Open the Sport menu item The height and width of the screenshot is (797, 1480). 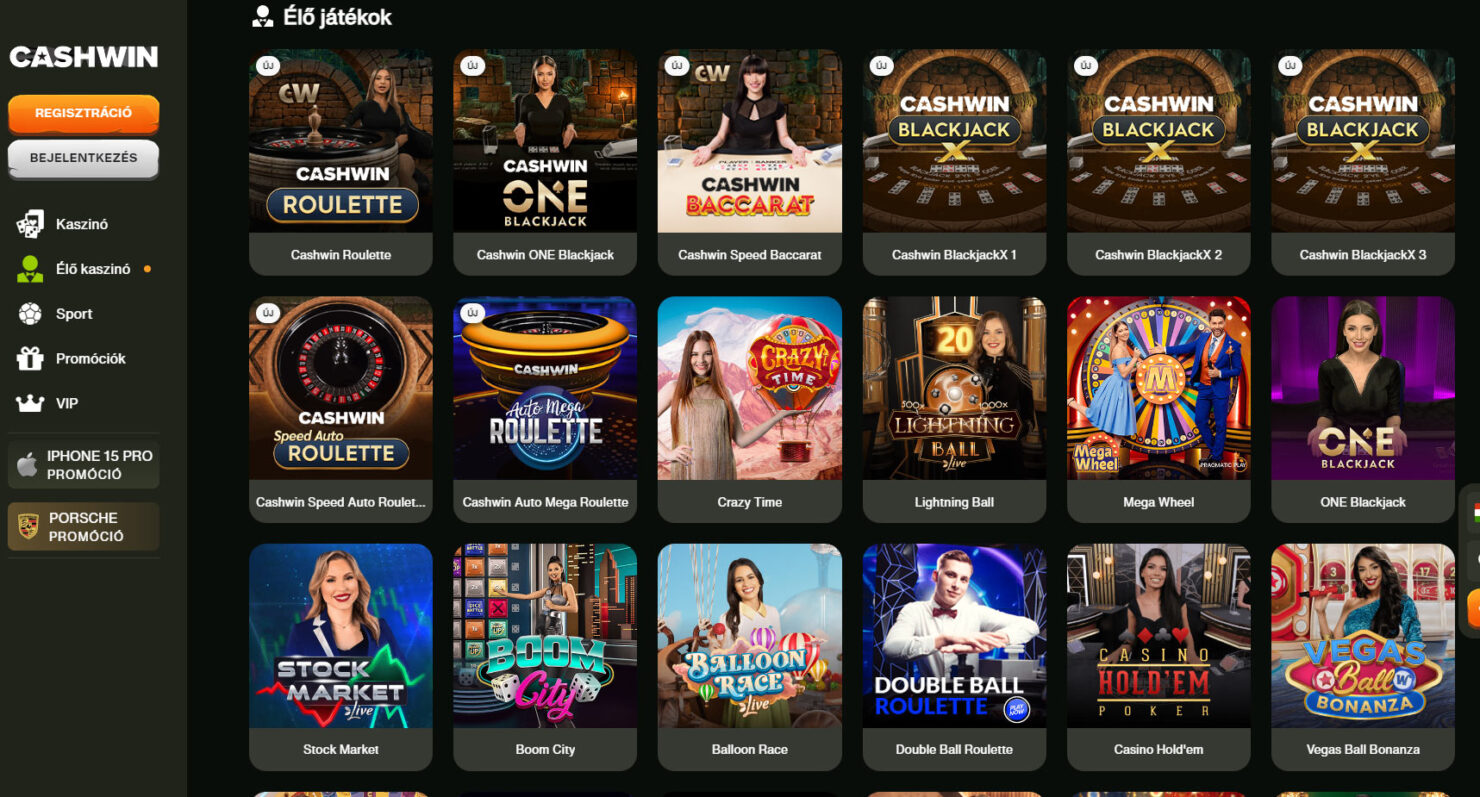[x=74, y=314]
